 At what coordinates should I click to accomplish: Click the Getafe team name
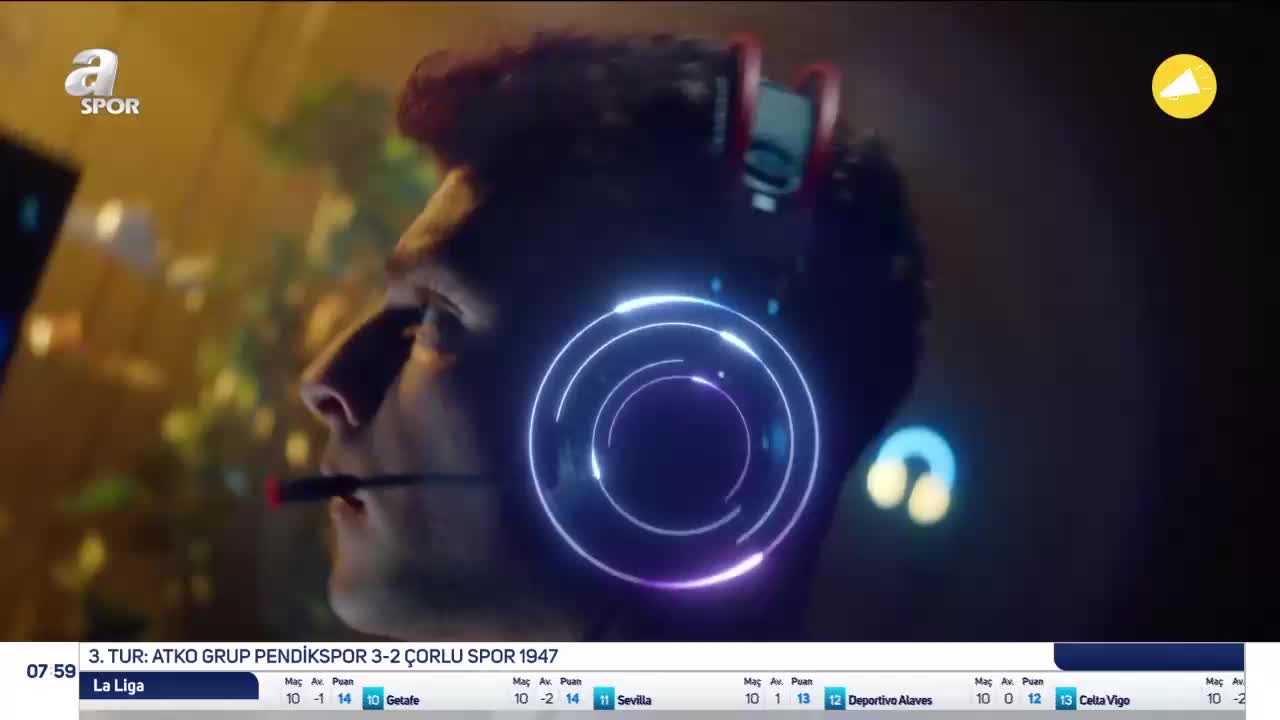coord(403,700)
